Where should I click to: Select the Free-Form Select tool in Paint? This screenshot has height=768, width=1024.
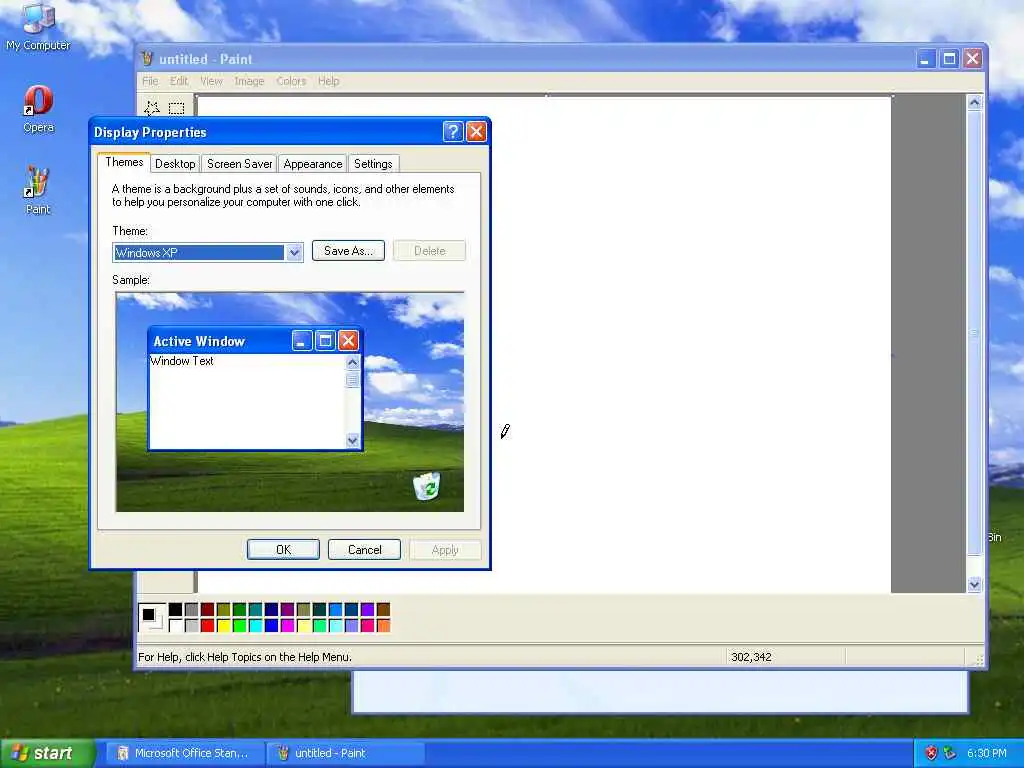(152, 108)
